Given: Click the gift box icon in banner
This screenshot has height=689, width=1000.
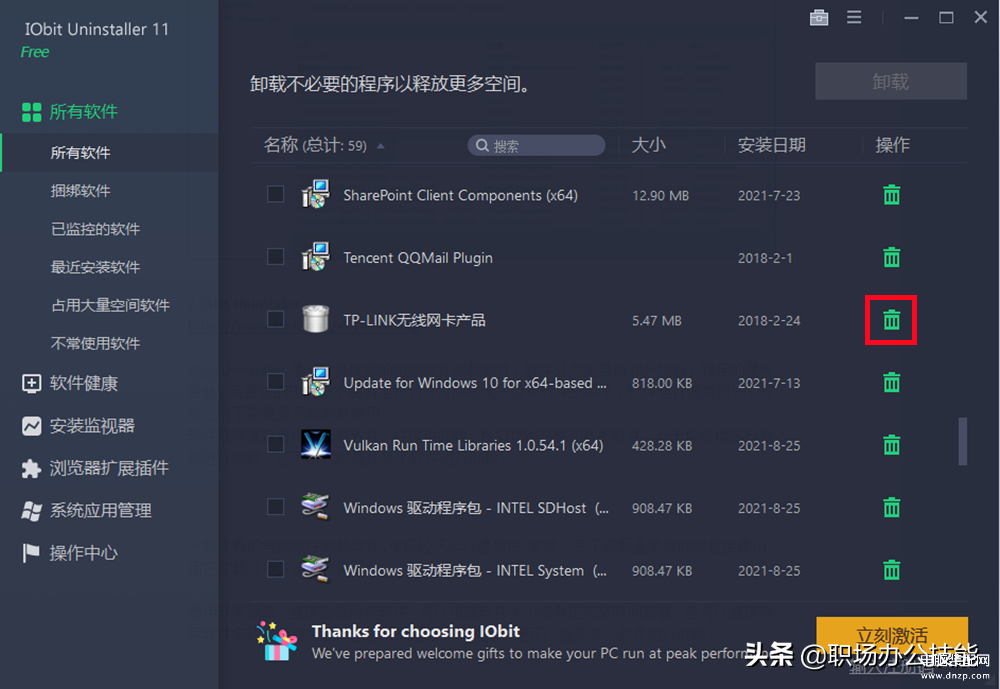Looking at the screenshot, I should (x=277, y=641).
